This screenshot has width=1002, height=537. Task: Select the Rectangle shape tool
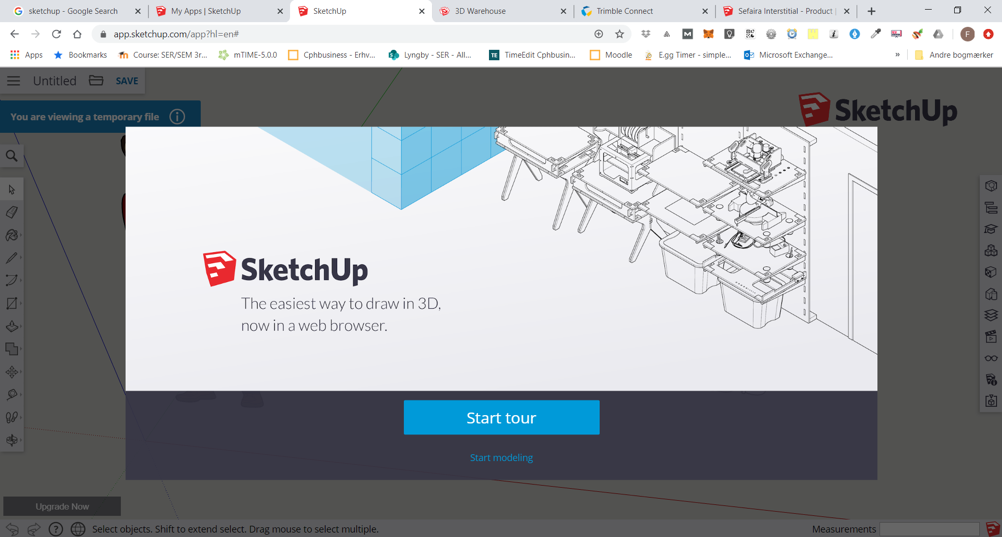(12, 304)
